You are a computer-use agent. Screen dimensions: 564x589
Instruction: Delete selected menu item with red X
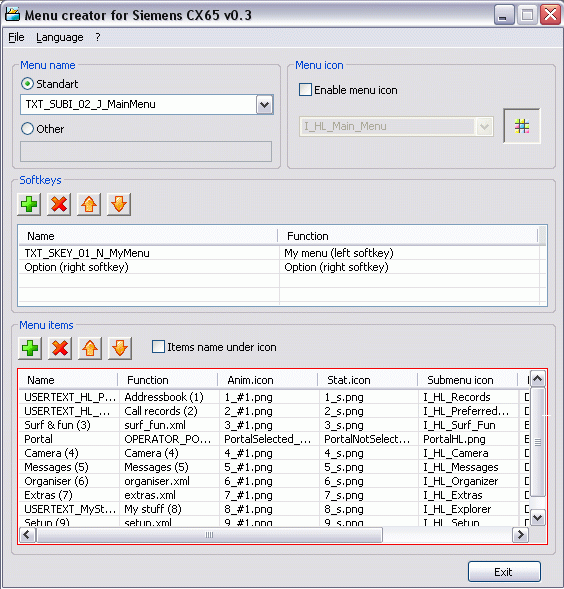[60, 348]
